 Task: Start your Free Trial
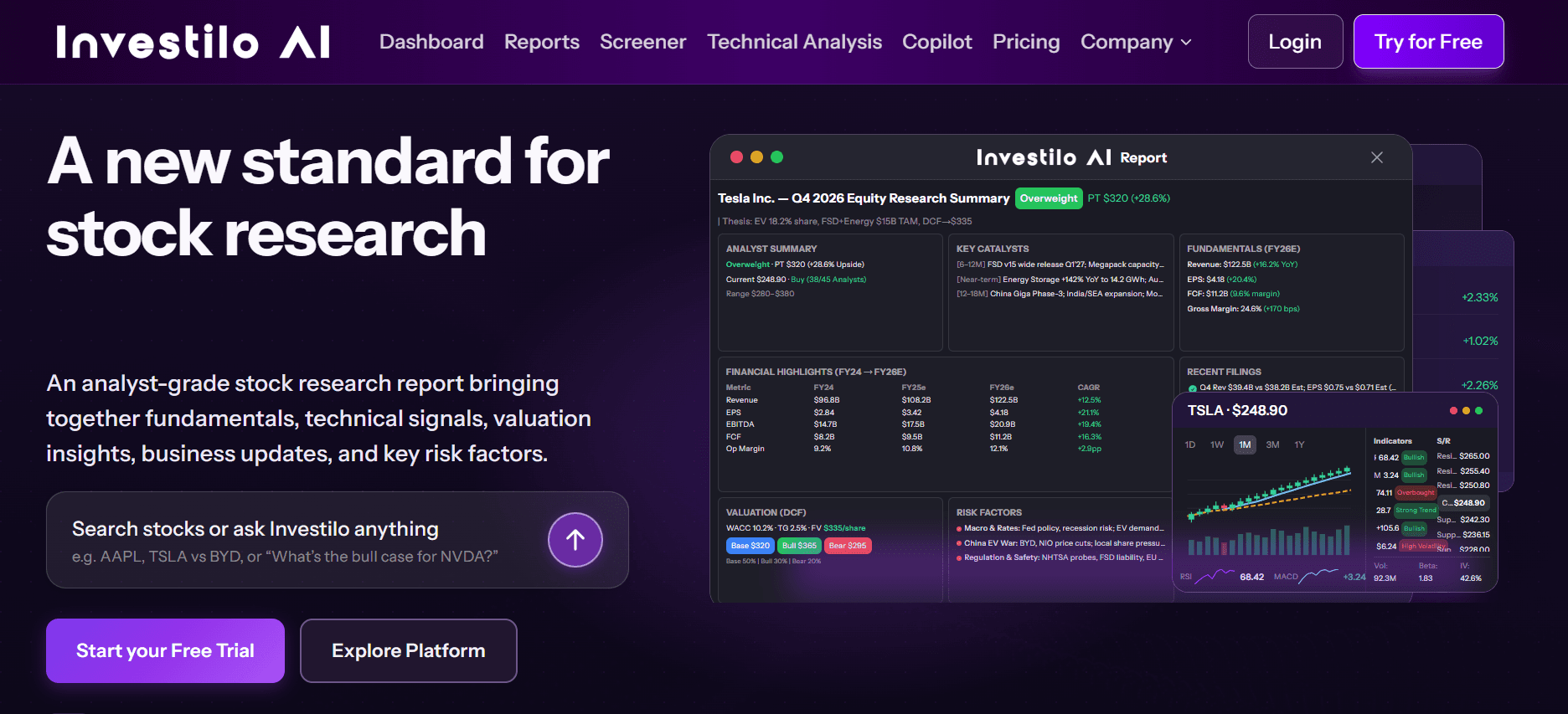(165, 650)
